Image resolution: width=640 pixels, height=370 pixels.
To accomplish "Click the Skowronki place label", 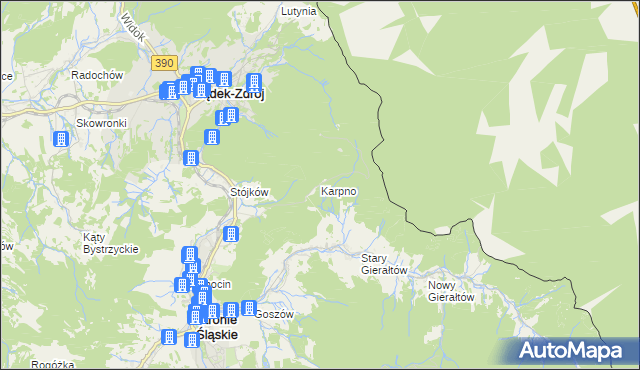I will click(x=102, y=123).
